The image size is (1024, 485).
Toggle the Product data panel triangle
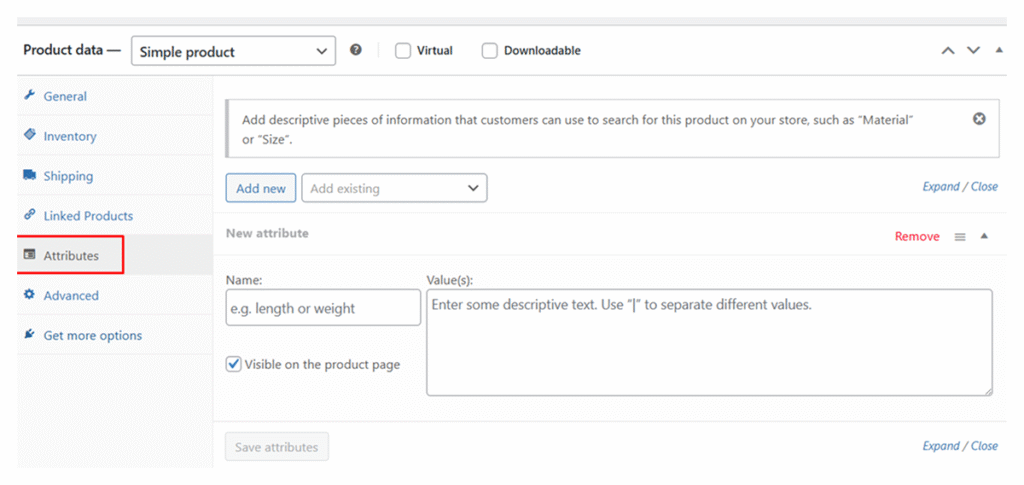click(998, 50)
